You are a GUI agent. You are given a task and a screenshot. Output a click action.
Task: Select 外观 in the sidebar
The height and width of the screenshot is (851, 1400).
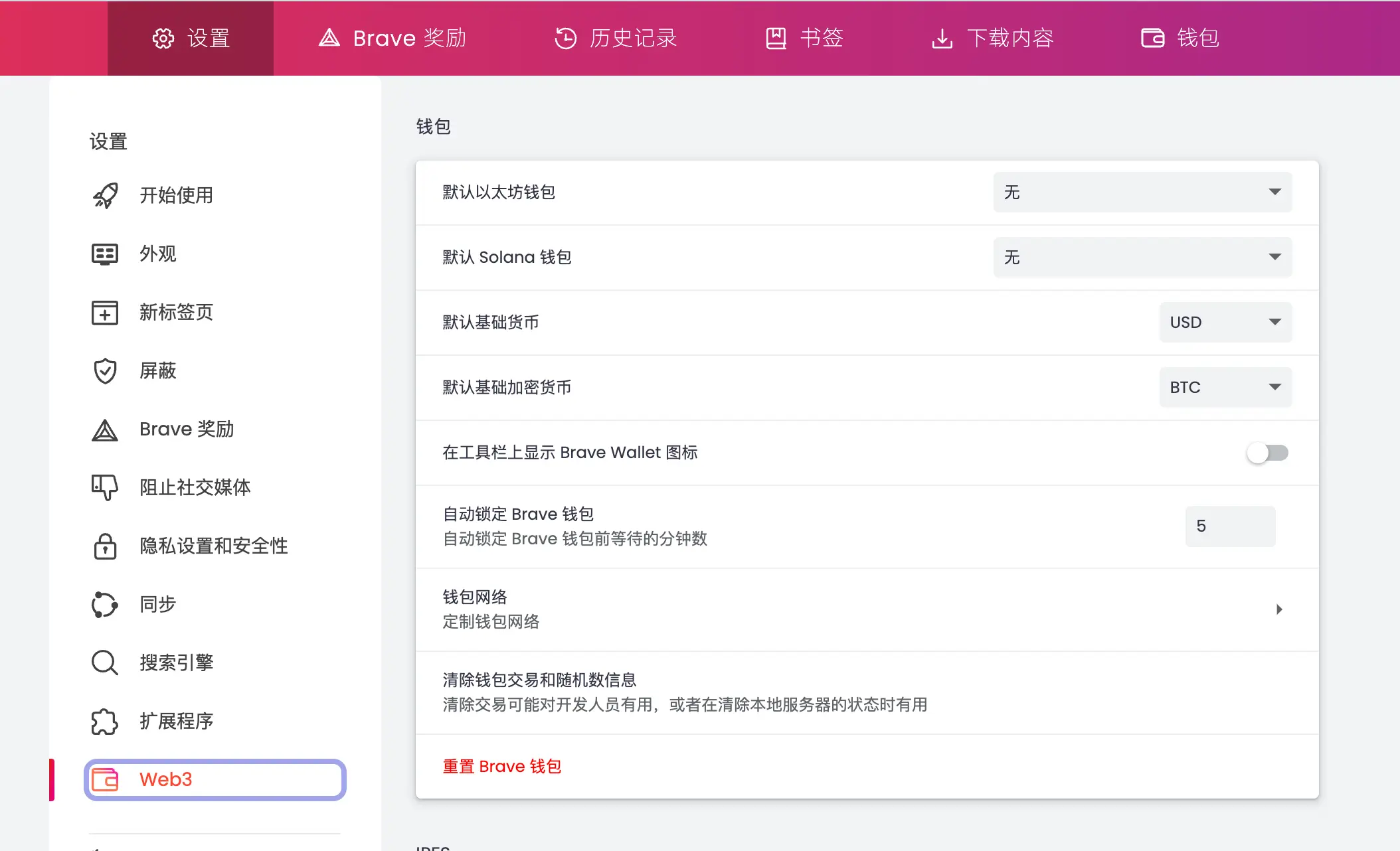point(215,254)
